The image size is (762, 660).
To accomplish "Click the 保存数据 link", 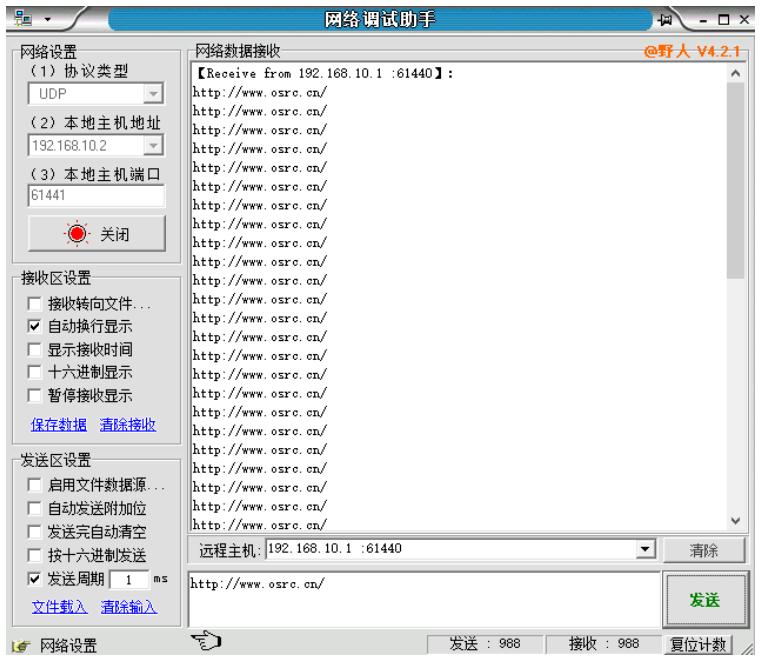I will pyautogui.click(x=59, y=425).
